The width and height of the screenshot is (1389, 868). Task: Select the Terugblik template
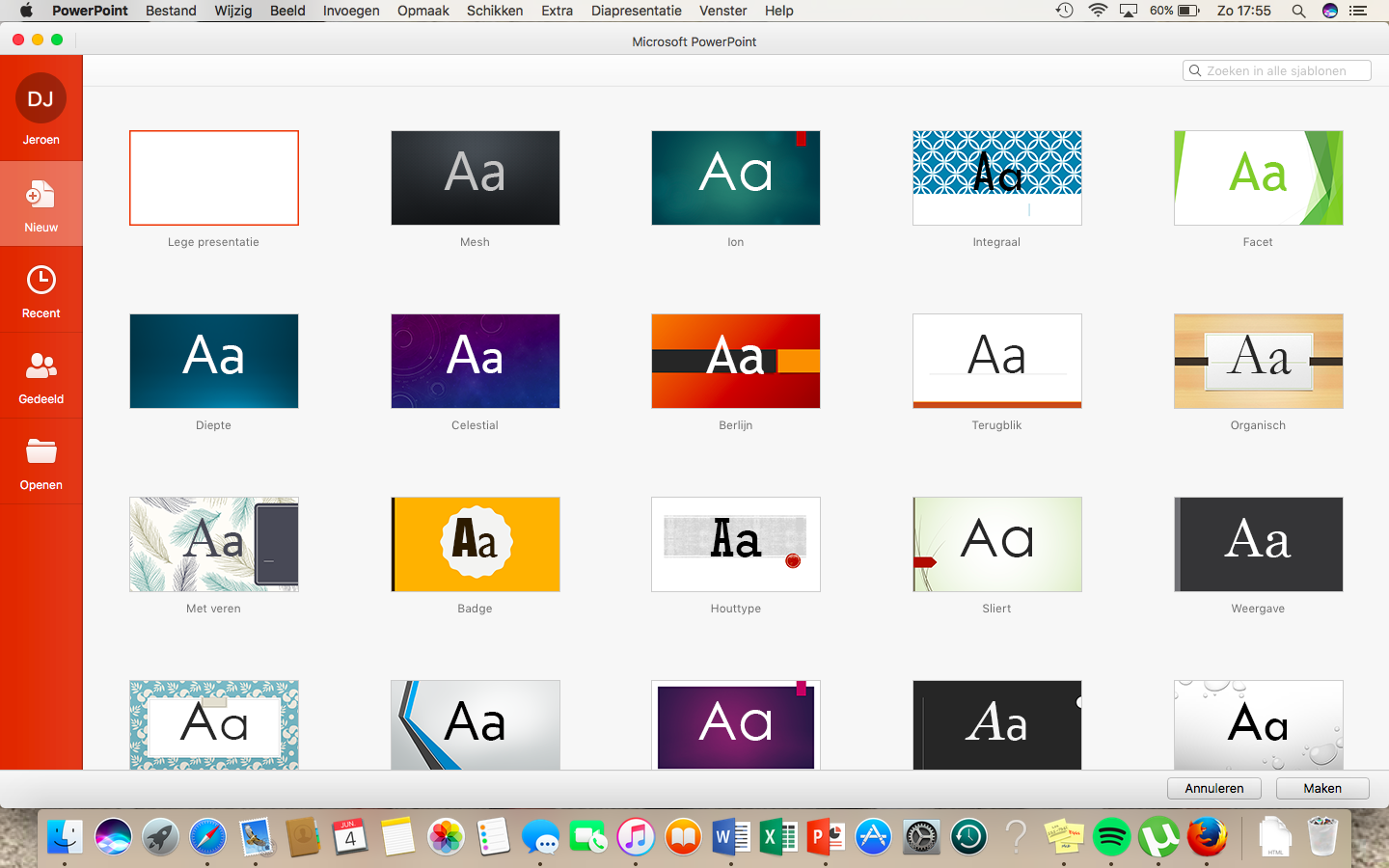pos(997,361)
